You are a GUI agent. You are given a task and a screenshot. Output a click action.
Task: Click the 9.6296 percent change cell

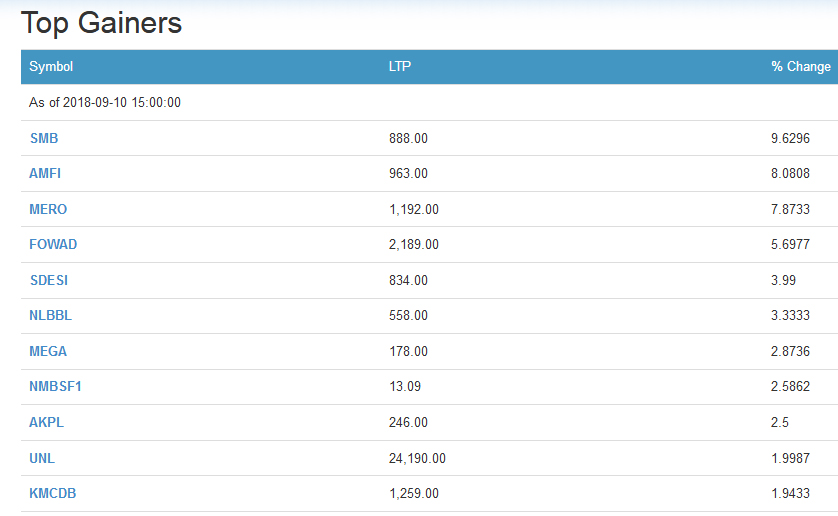pos(790,138)
